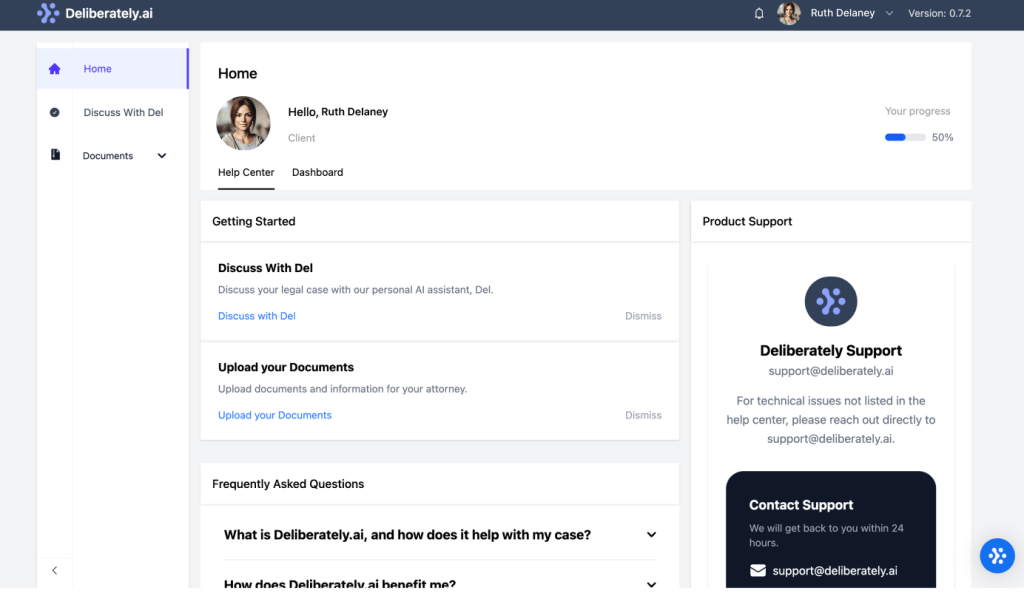1024x593 pixels.
Task: Click the Documents file icon in sidebar
Action: (55, 155)
